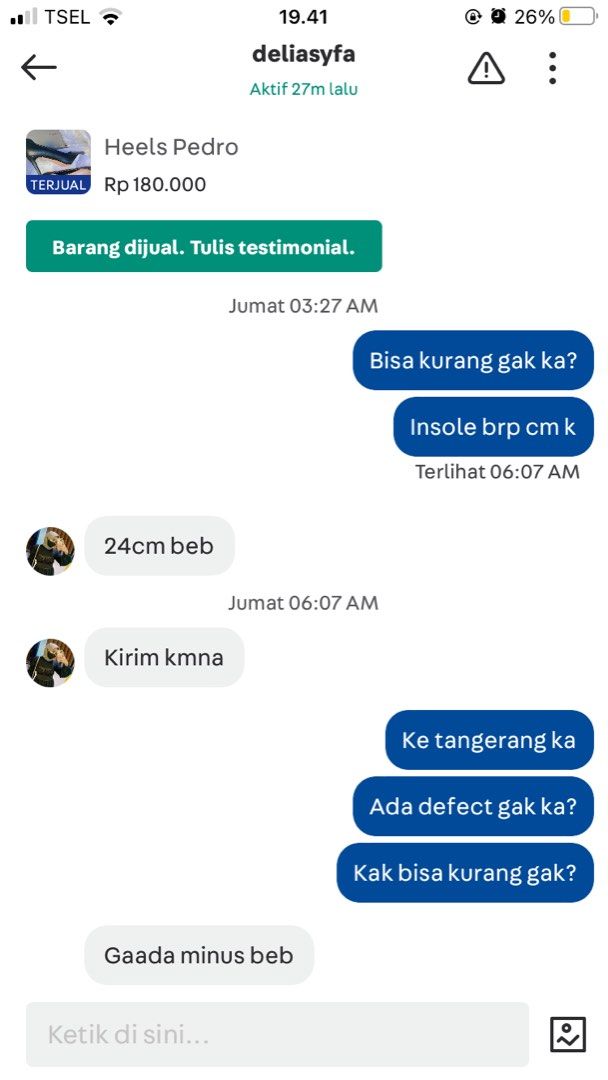Open the Heels Pedro listing thumbnail
Image resolution: width=608 pixels, height=1080 pixels.
[59, 162]
